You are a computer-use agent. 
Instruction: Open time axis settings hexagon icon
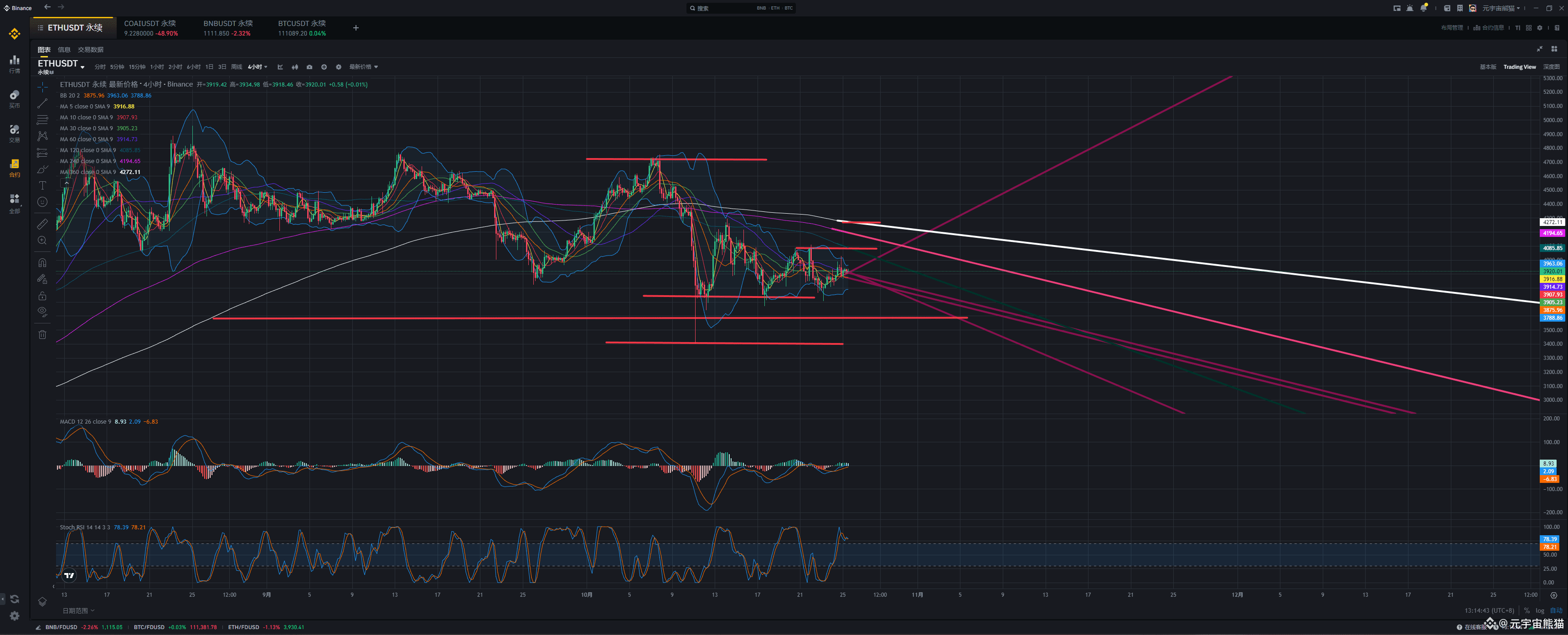point(1553,595)
